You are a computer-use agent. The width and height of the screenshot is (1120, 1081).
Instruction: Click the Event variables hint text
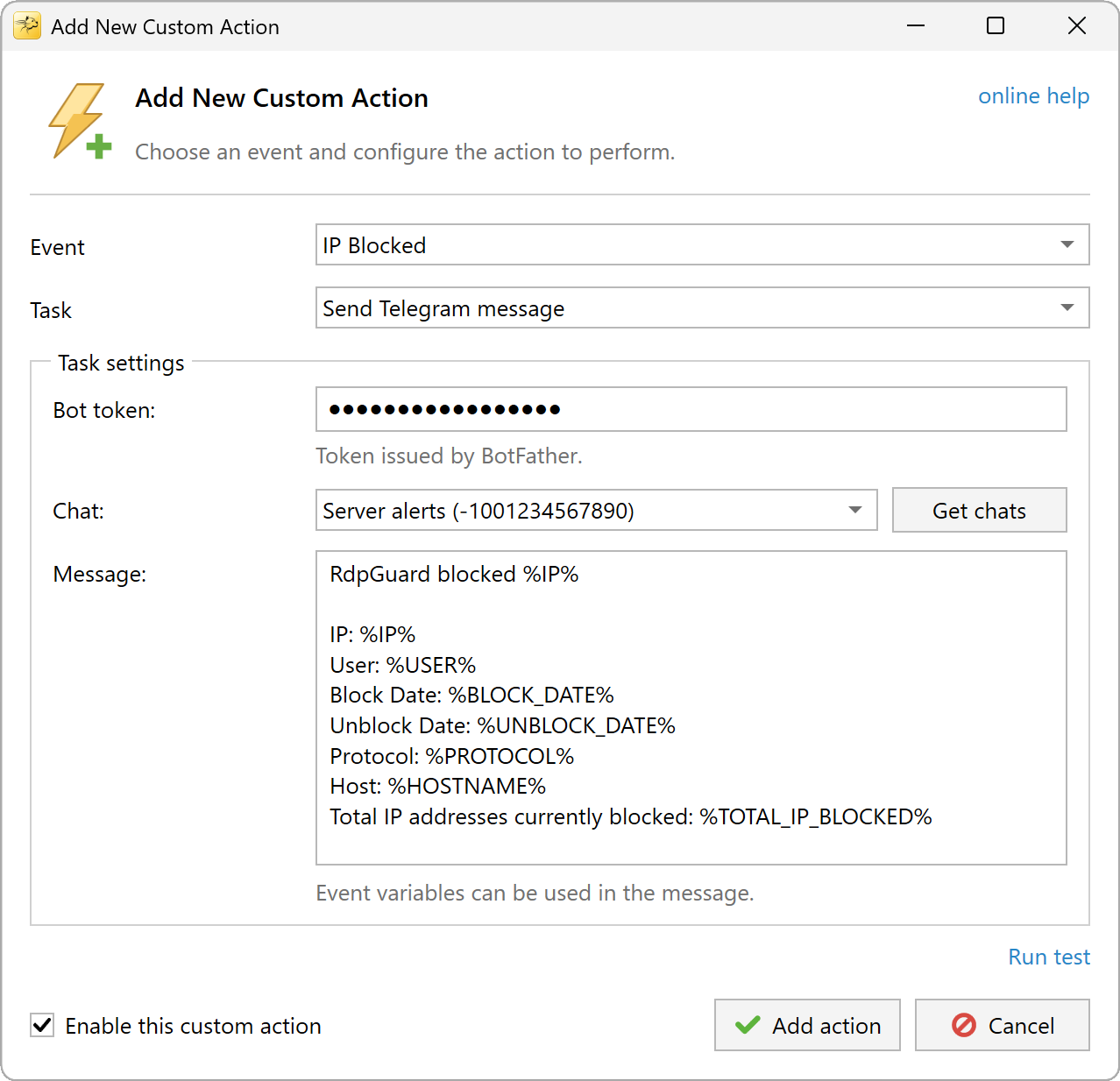(x=535, y=893)
